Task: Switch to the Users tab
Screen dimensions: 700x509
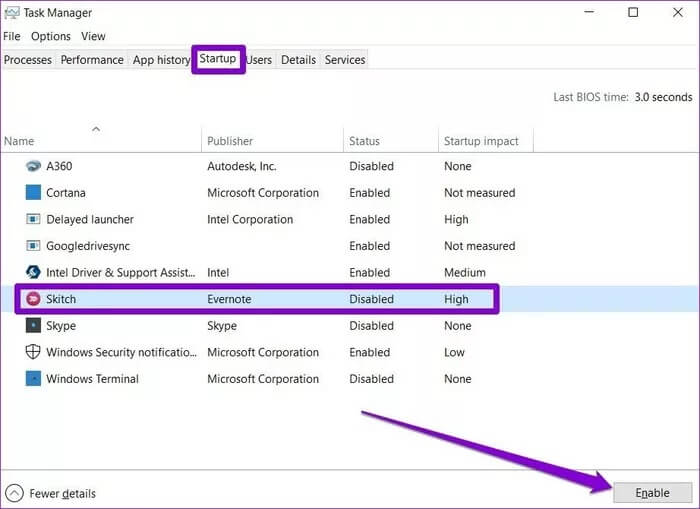Action: [x=259, y=60]
